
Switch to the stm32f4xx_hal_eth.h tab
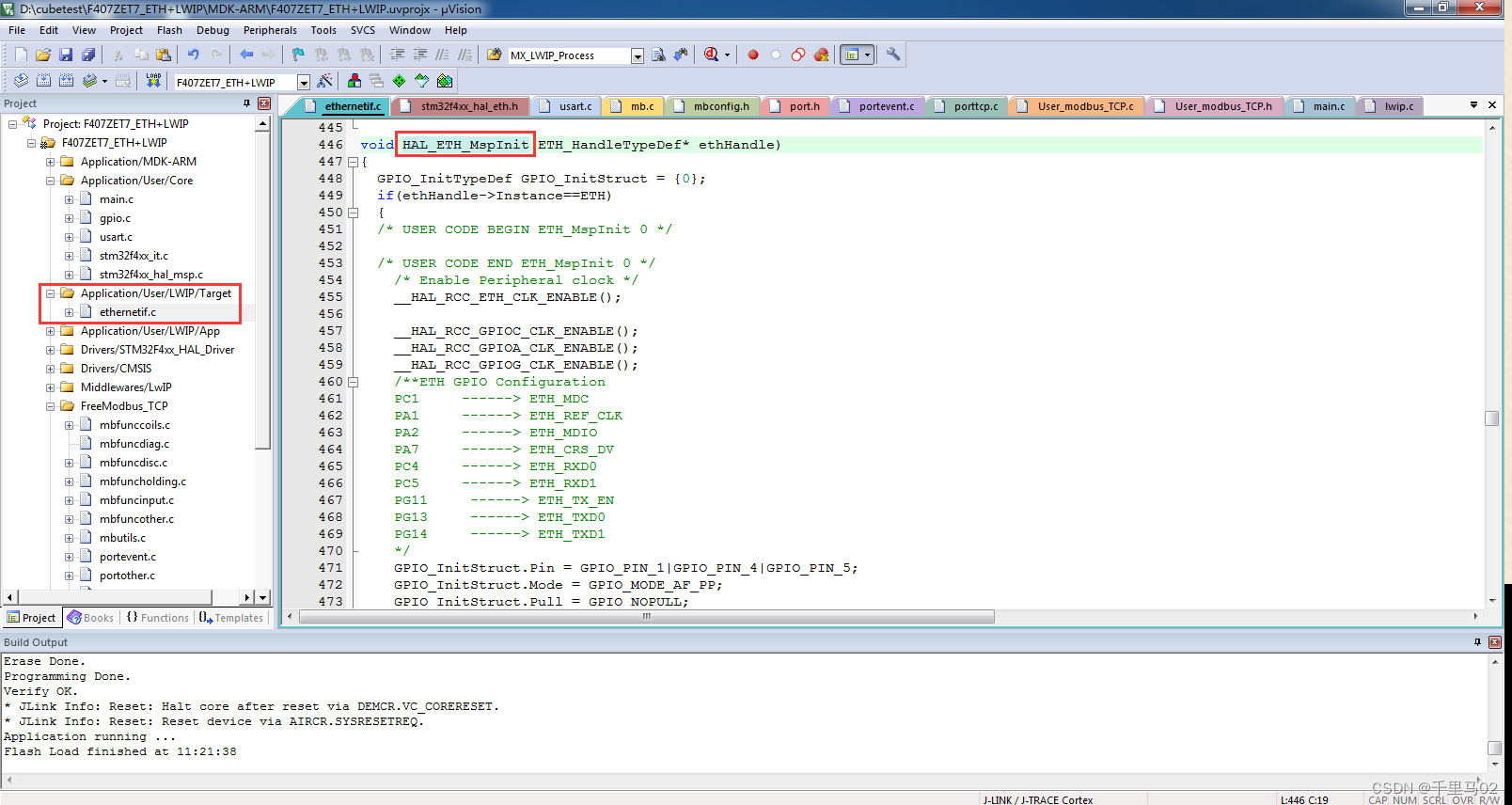click(x=461, y=106)
